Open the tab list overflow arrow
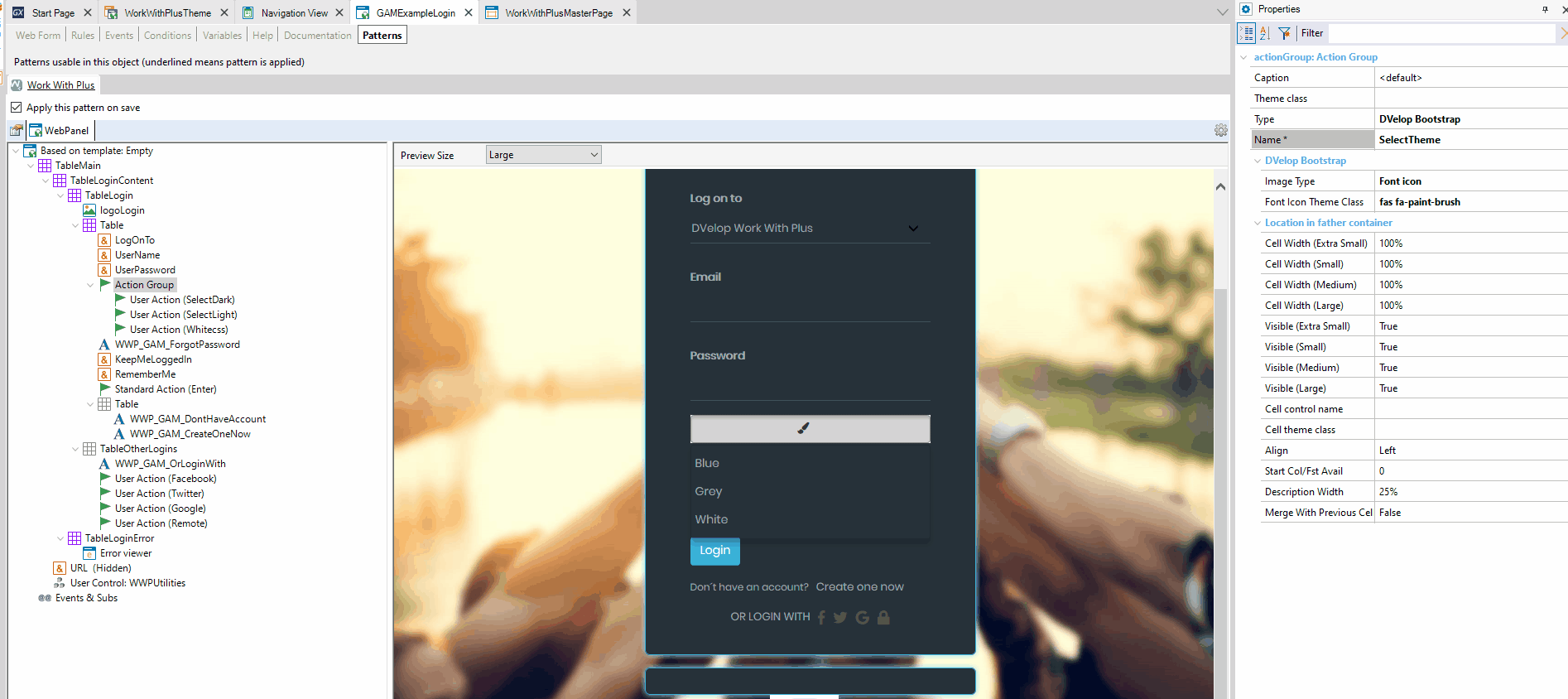The height and width of the screenshot is (699, 1568). click(1222, 12)
